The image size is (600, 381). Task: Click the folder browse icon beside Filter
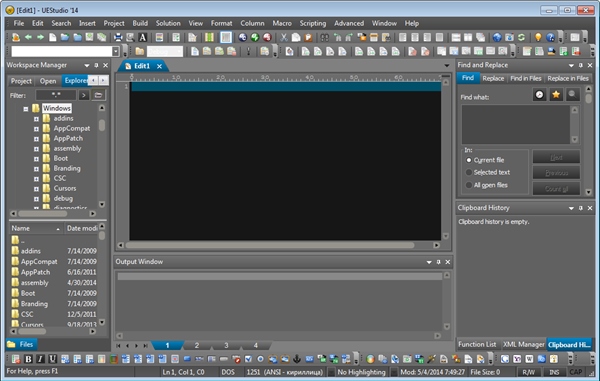point(98,95)
